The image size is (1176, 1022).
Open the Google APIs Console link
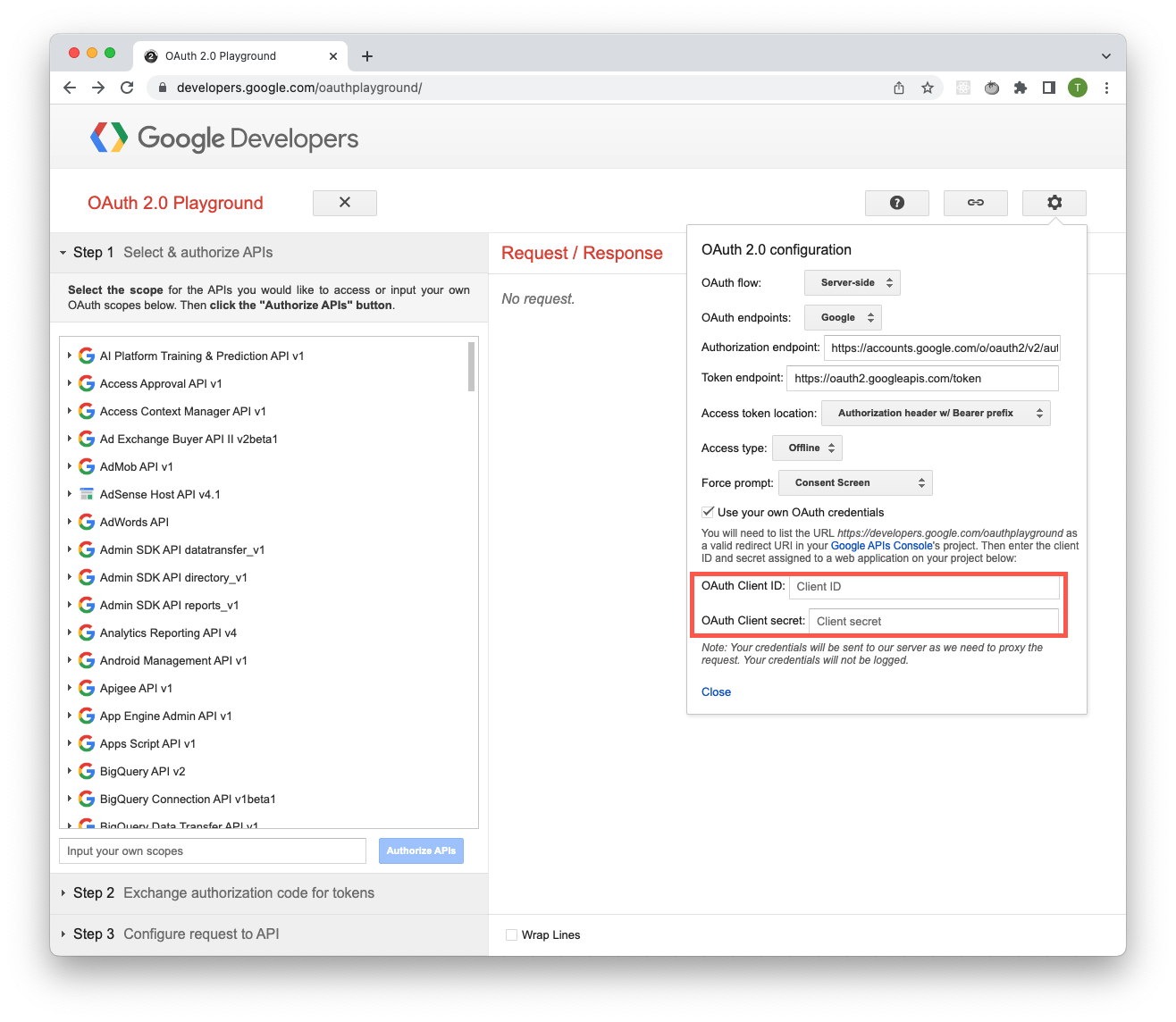[x=882, y=545]
